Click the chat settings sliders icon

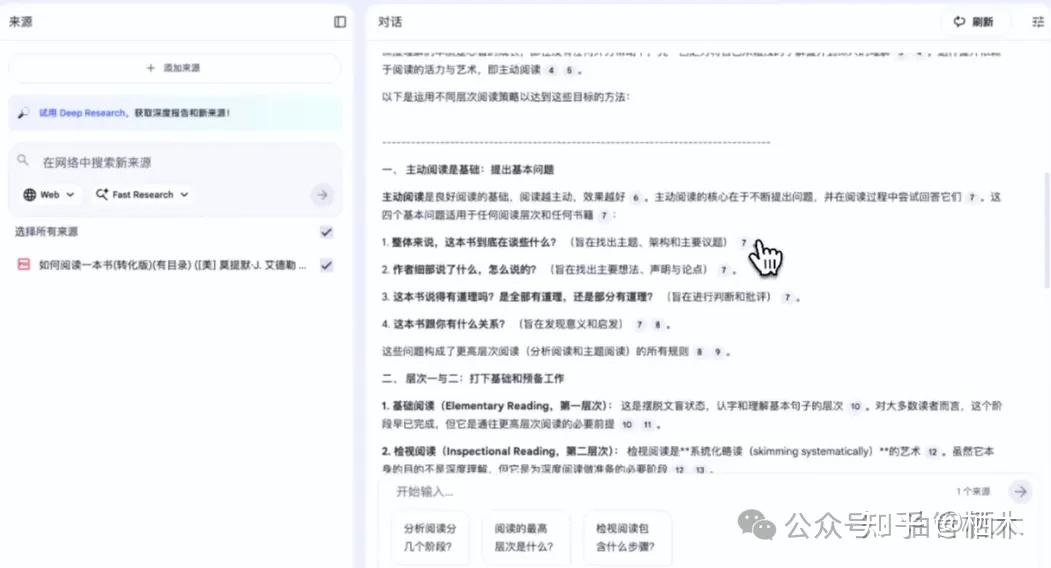(1037, 22)
